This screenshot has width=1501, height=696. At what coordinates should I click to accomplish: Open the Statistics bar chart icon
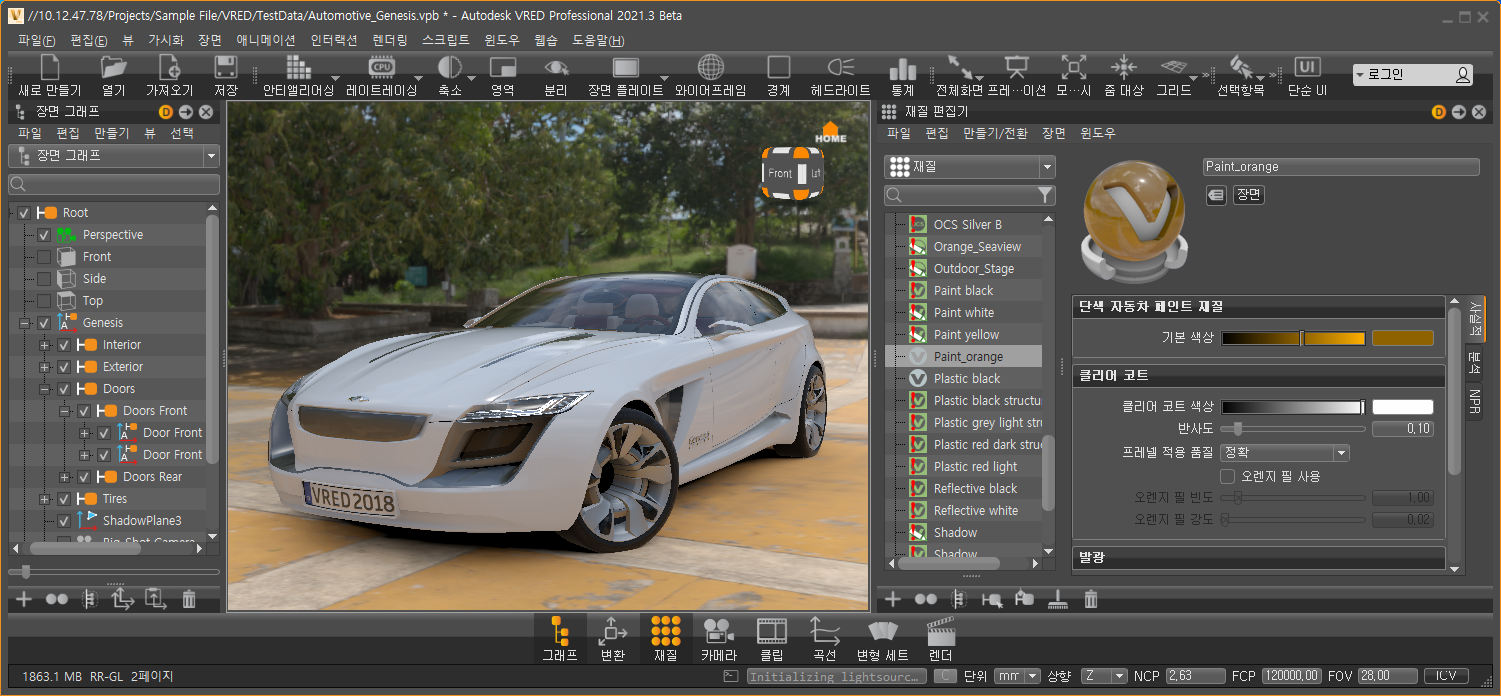point(902,68)
